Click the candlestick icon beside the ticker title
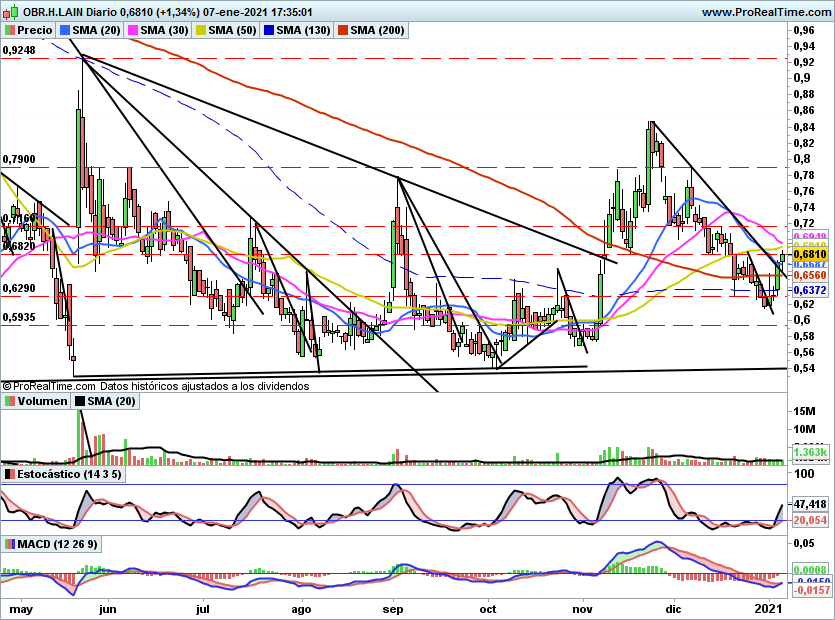This screenshot has width=835, height=620. coord(9,13)
